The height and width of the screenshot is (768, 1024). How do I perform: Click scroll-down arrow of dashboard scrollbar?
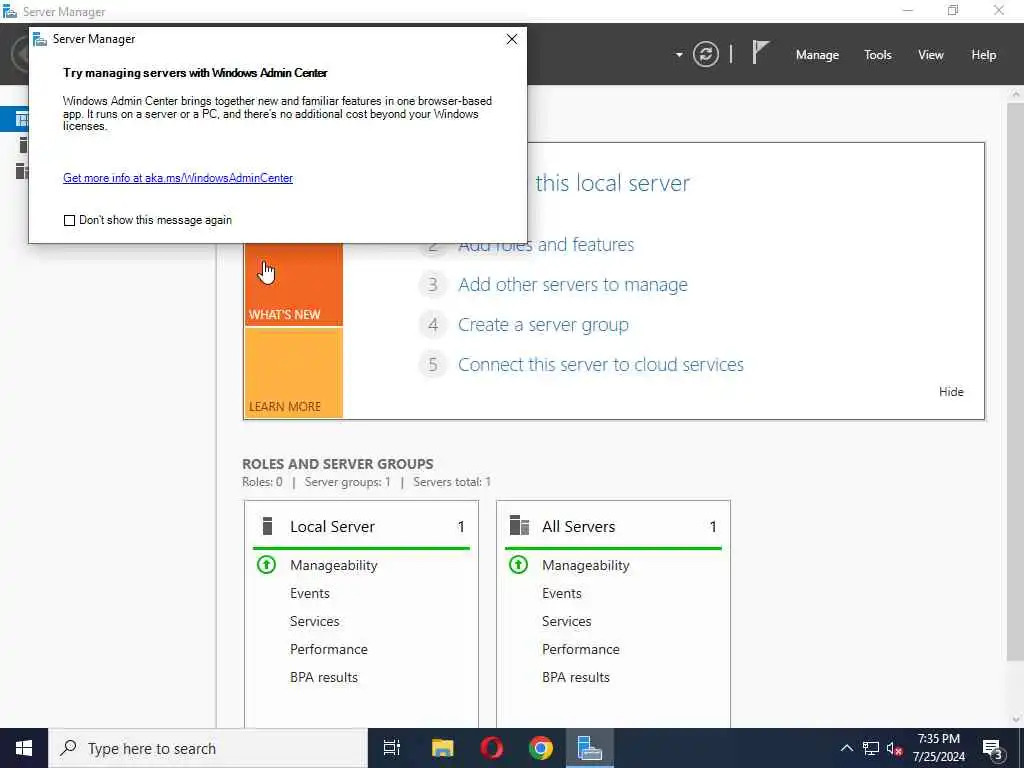click(1016, 720)
